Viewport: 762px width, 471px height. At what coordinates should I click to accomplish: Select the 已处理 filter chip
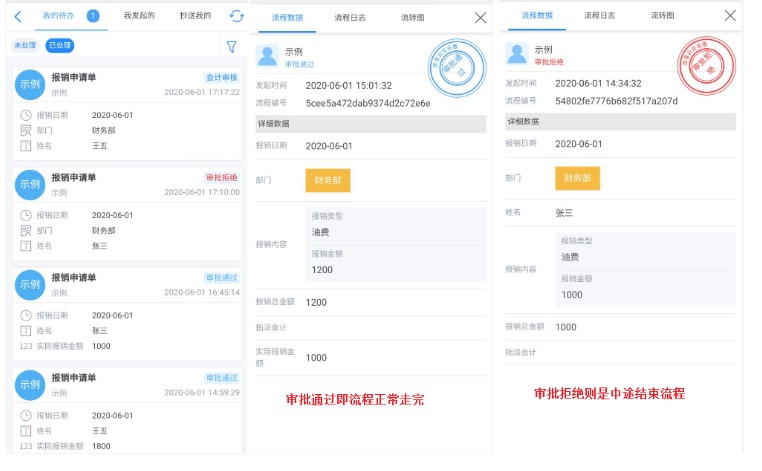pos(60,46)
